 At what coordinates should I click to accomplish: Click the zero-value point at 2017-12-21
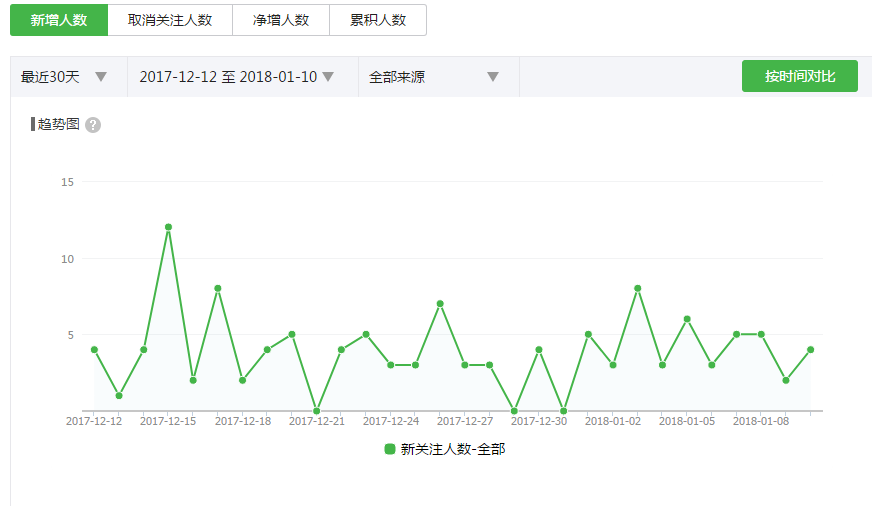316,411
